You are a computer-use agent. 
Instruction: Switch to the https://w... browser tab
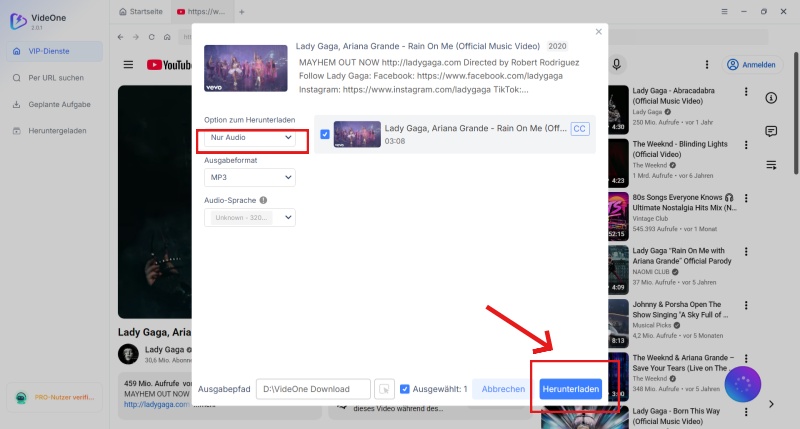[x=201, y=11]
